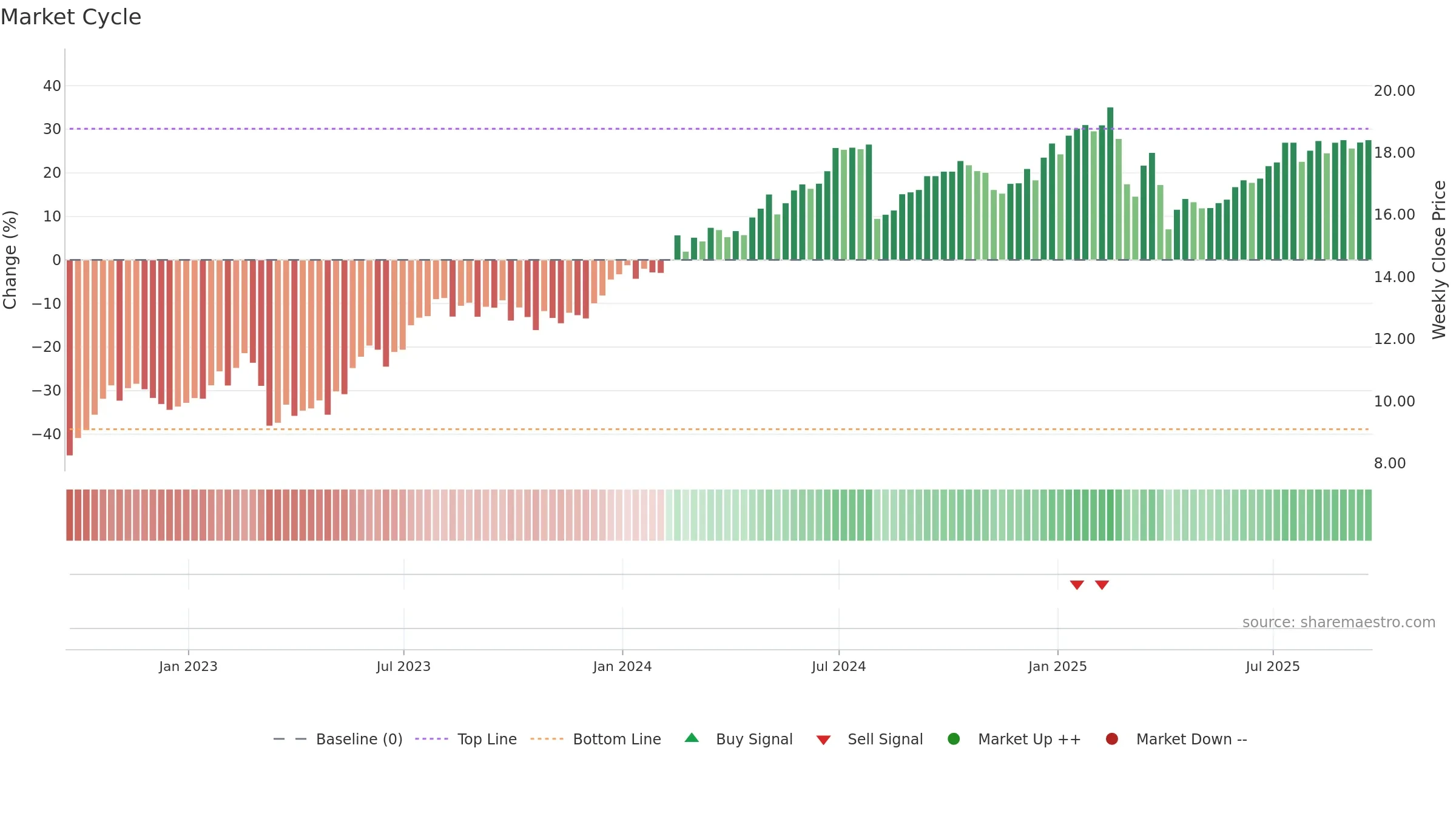Click the Jul 2024 axis label
The image size is (1456, 819).
point(839,666)
